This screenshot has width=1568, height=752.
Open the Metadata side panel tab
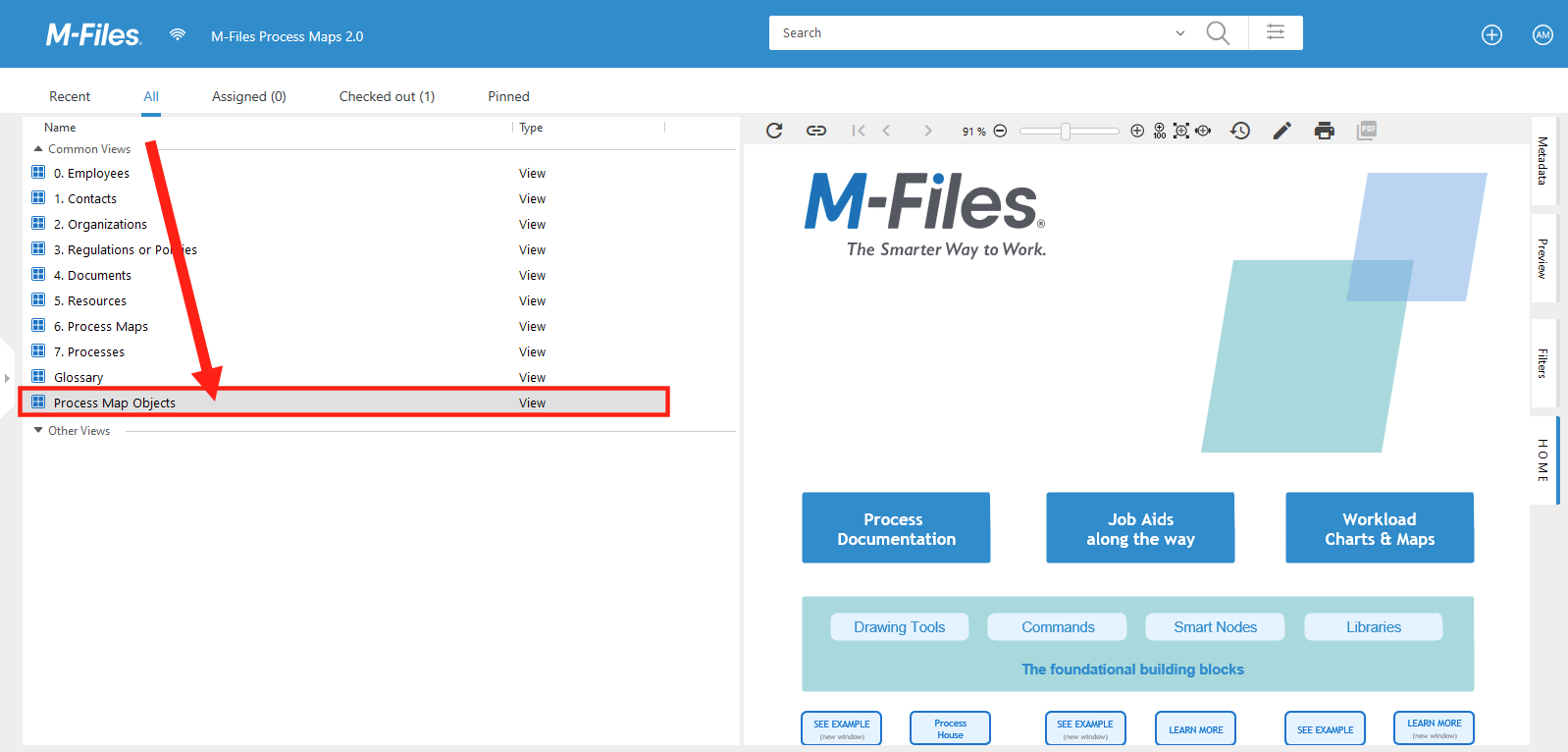coord(1542,161)
